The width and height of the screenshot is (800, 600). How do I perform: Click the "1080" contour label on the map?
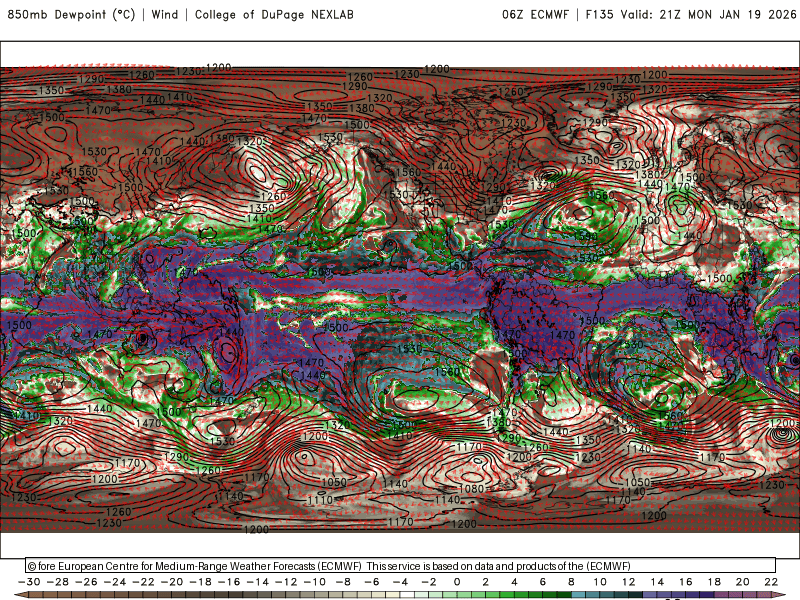pyautogui.click(x=471, y=489)
